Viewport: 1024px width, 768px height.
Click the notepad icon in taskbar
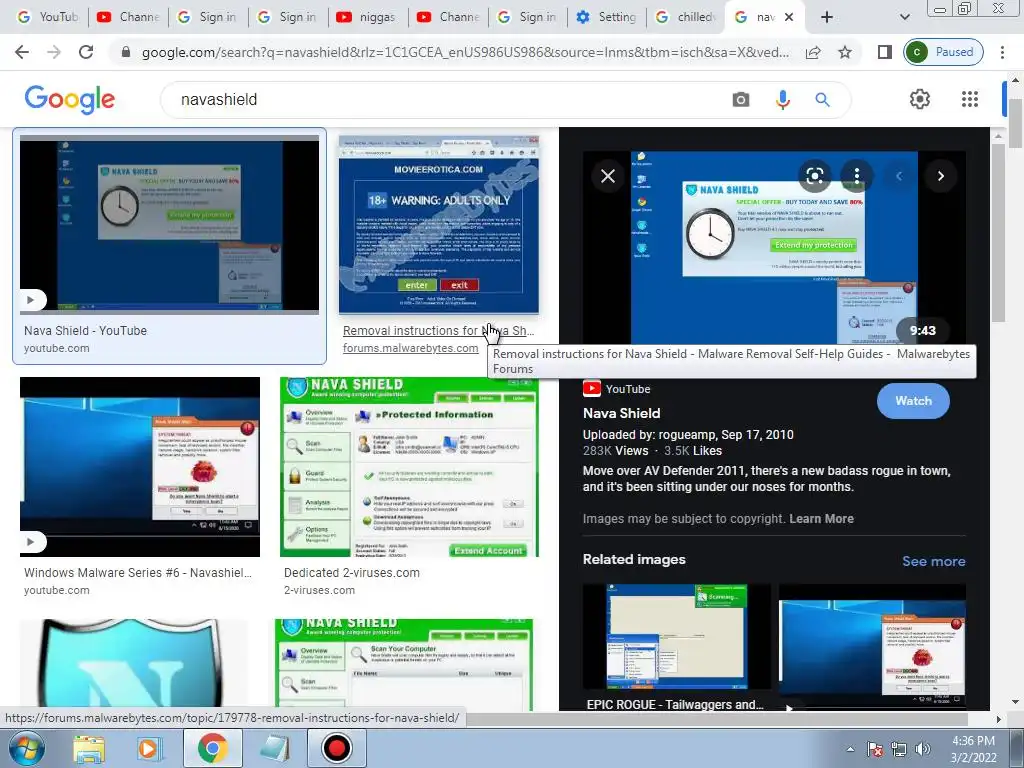pyautogui.click(x=275, y=749)
